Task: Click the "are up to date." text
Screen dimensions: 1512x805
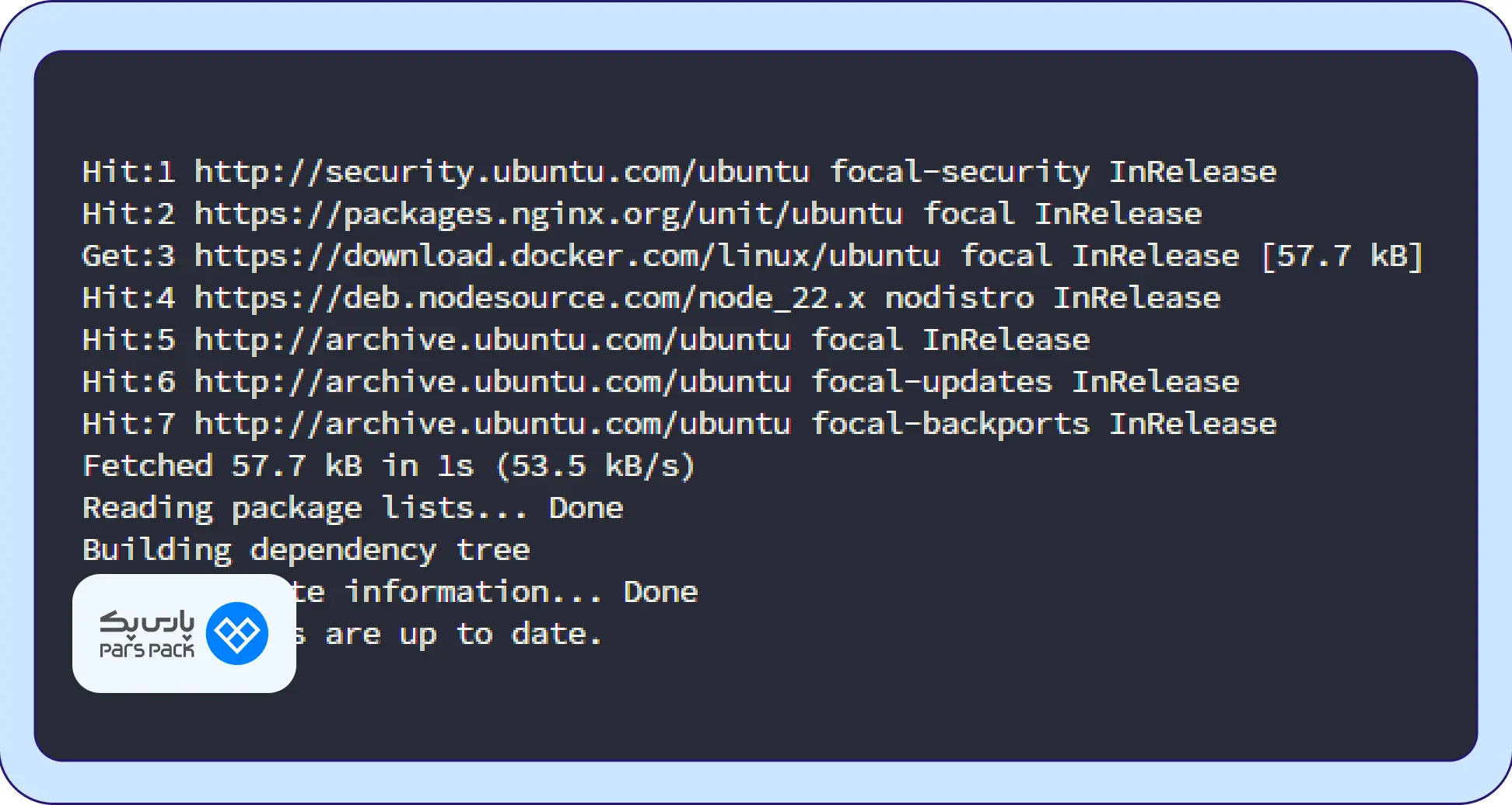Action: [x=464, y=634]
